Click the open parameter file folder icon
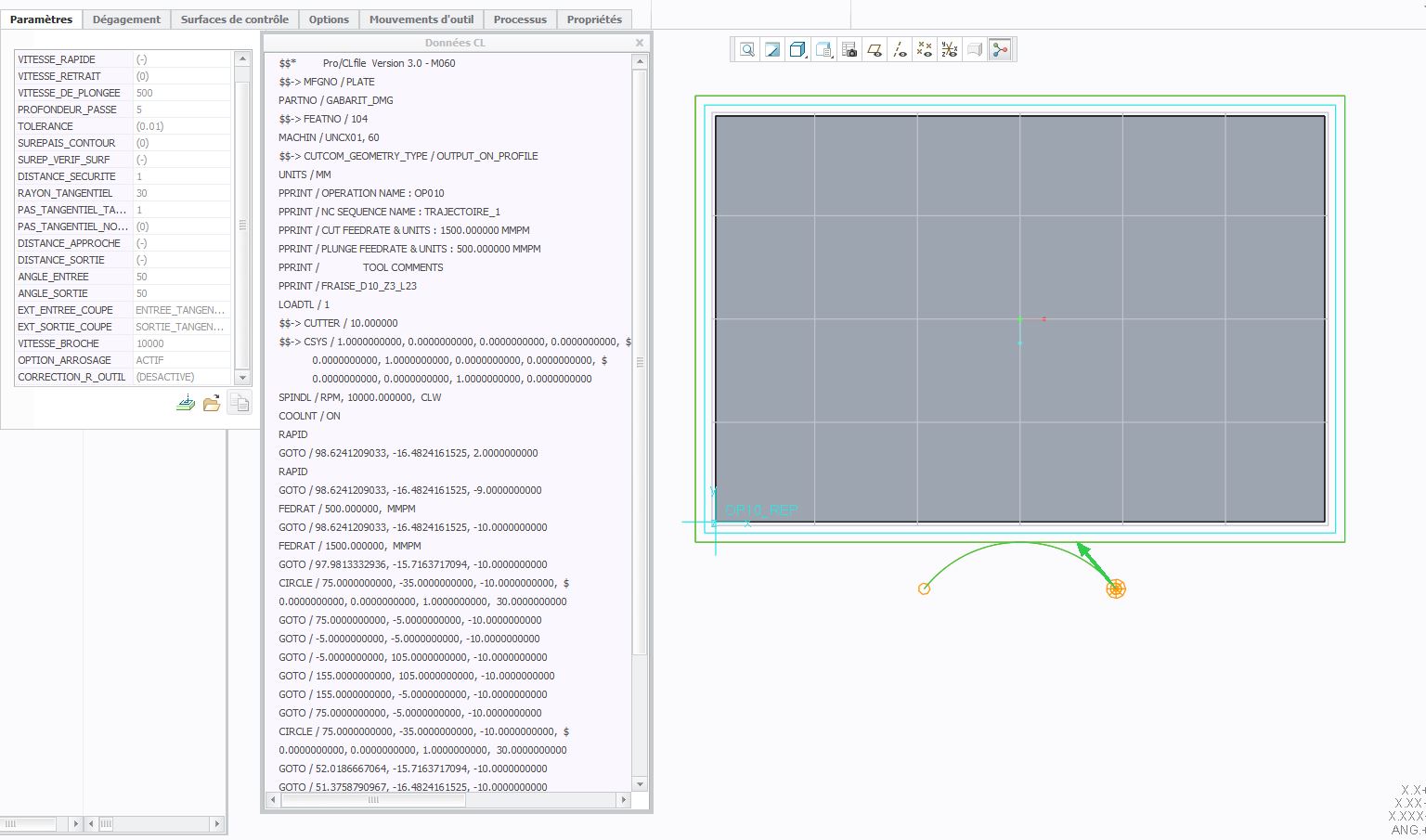The height and width of the screenshot is (840, 1426). (x=212, y=403)
